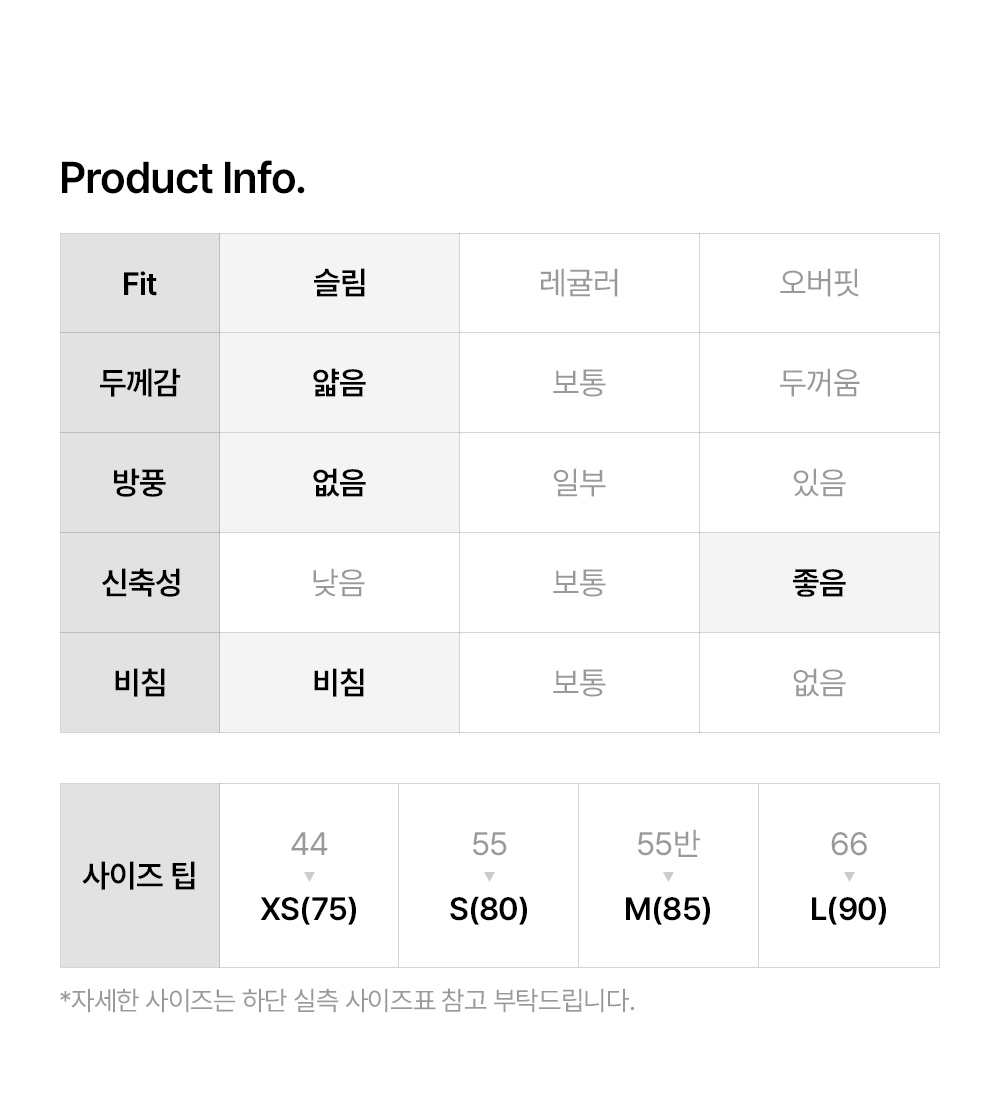This screenshot has width=1000, height=1110.
Task: Pick 없음 in the 비침 row
Action: 819,683
